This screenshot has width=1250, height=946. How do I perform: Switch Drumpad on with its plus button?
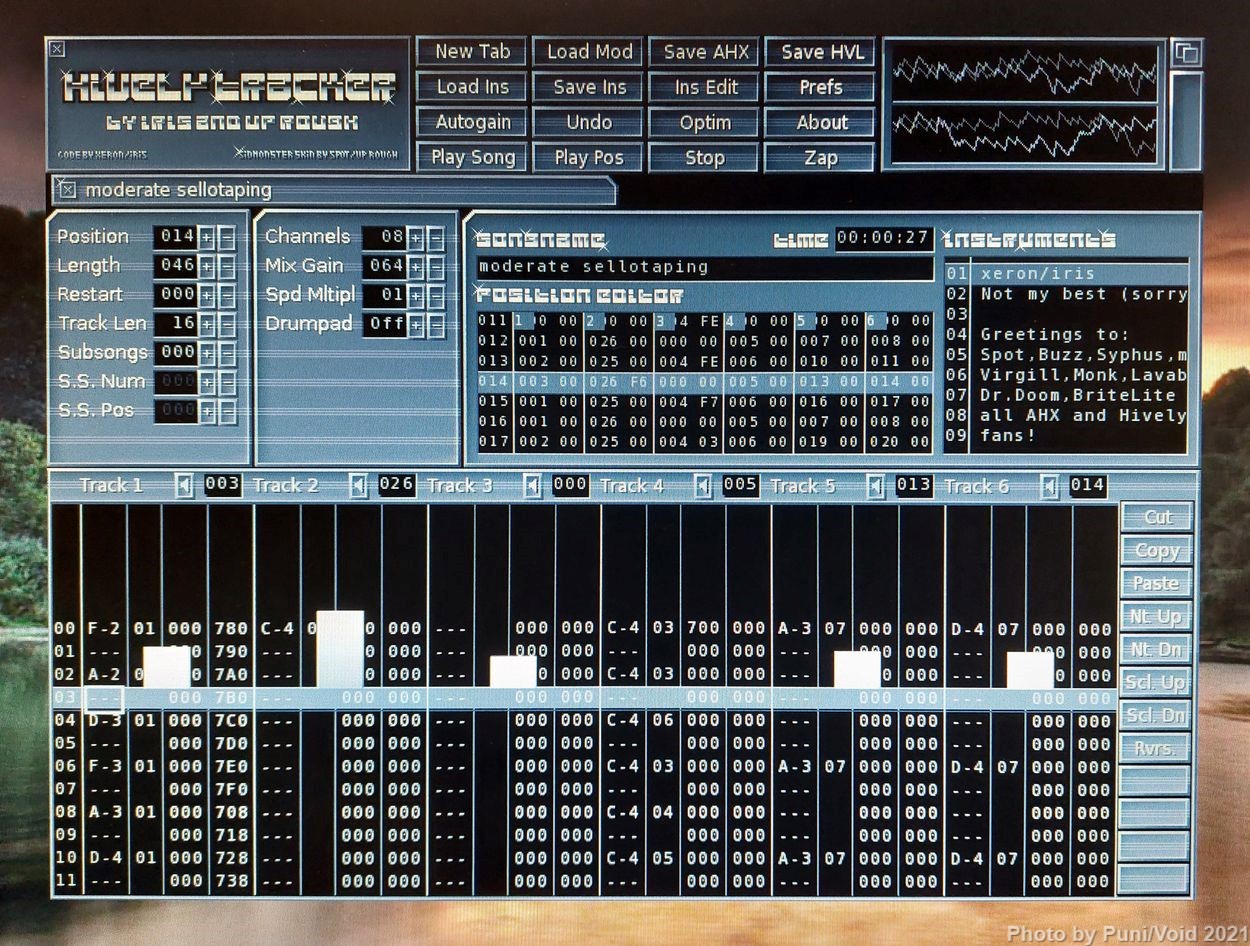(416, 325)
